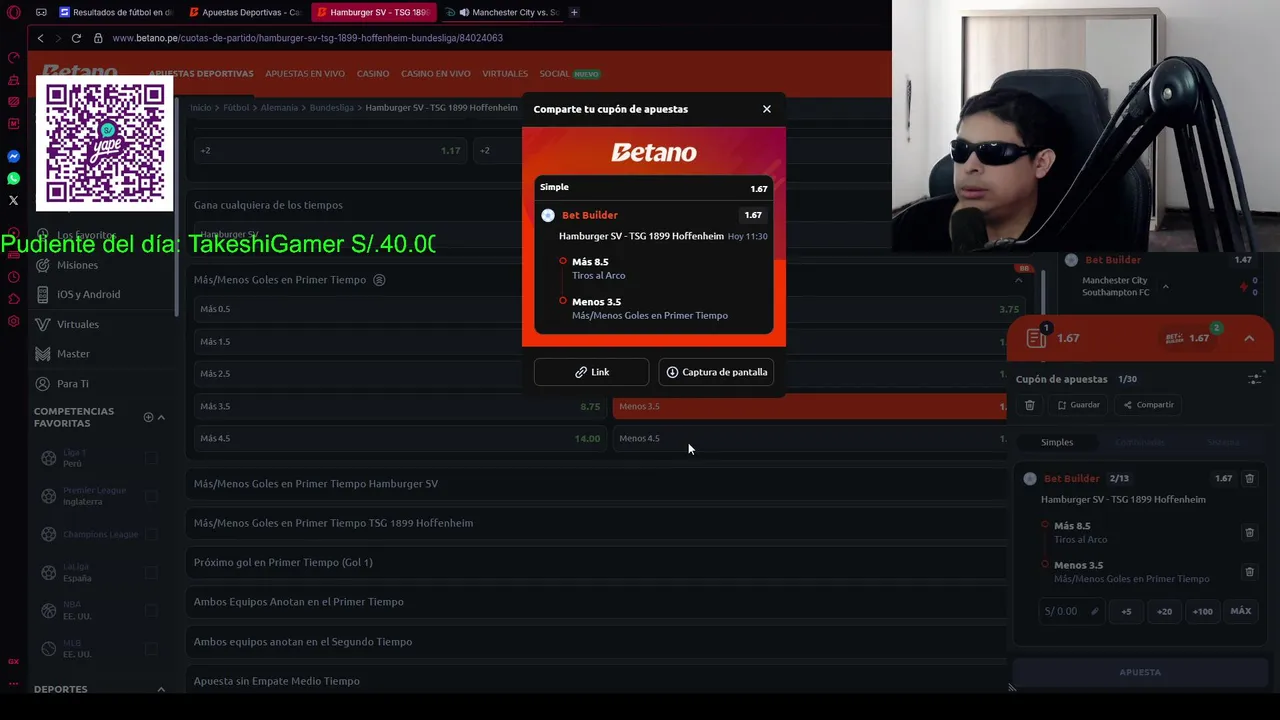Screen dimensions: 1280x720
Task: Tick the Premier League Inglaterra checkbox
Action: 151,496
